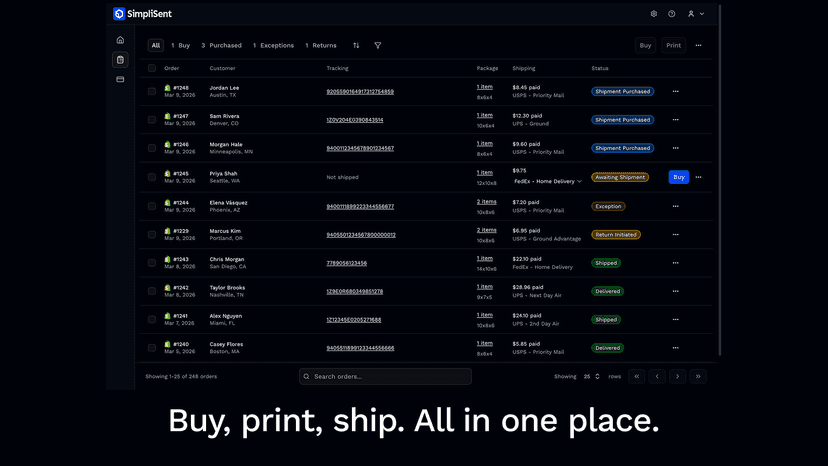Click customer name Alex Nguyen
Image resolution: width=828 pixels, height=466 pixels.
[x=225, y=316]
